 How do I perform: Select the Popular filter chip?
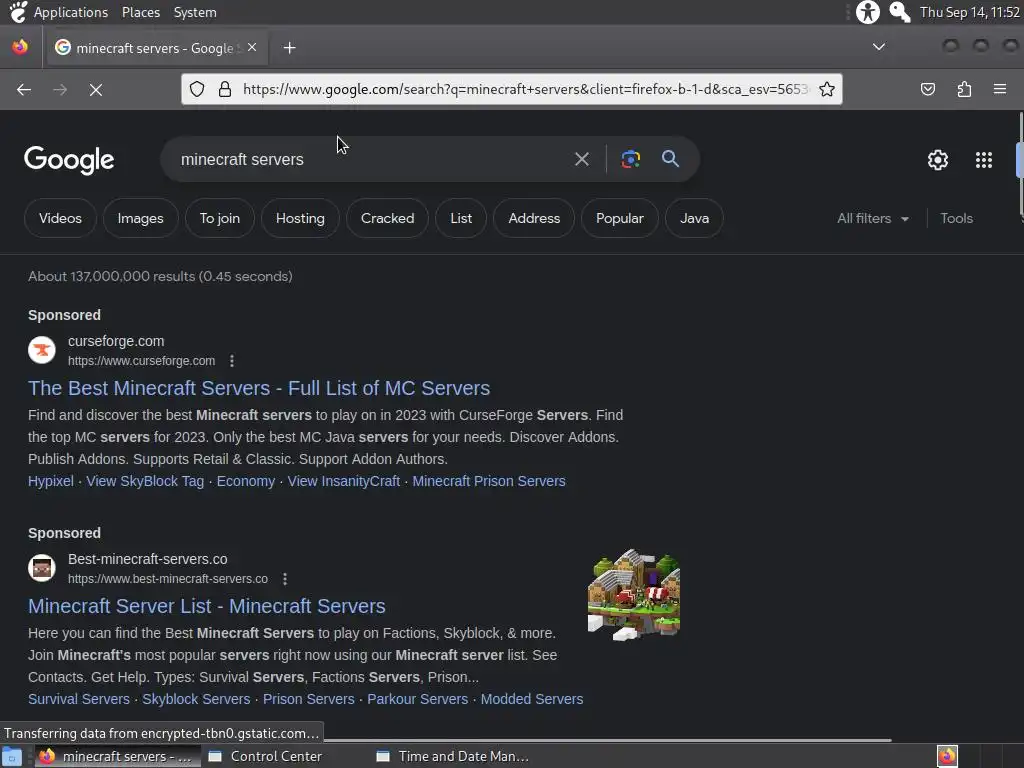tap(619, 218)
